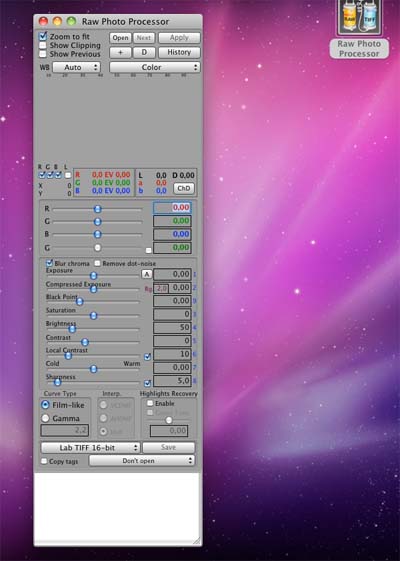Click the Brightness value field showing 50
Screen dimensions: 400x561
172,327
